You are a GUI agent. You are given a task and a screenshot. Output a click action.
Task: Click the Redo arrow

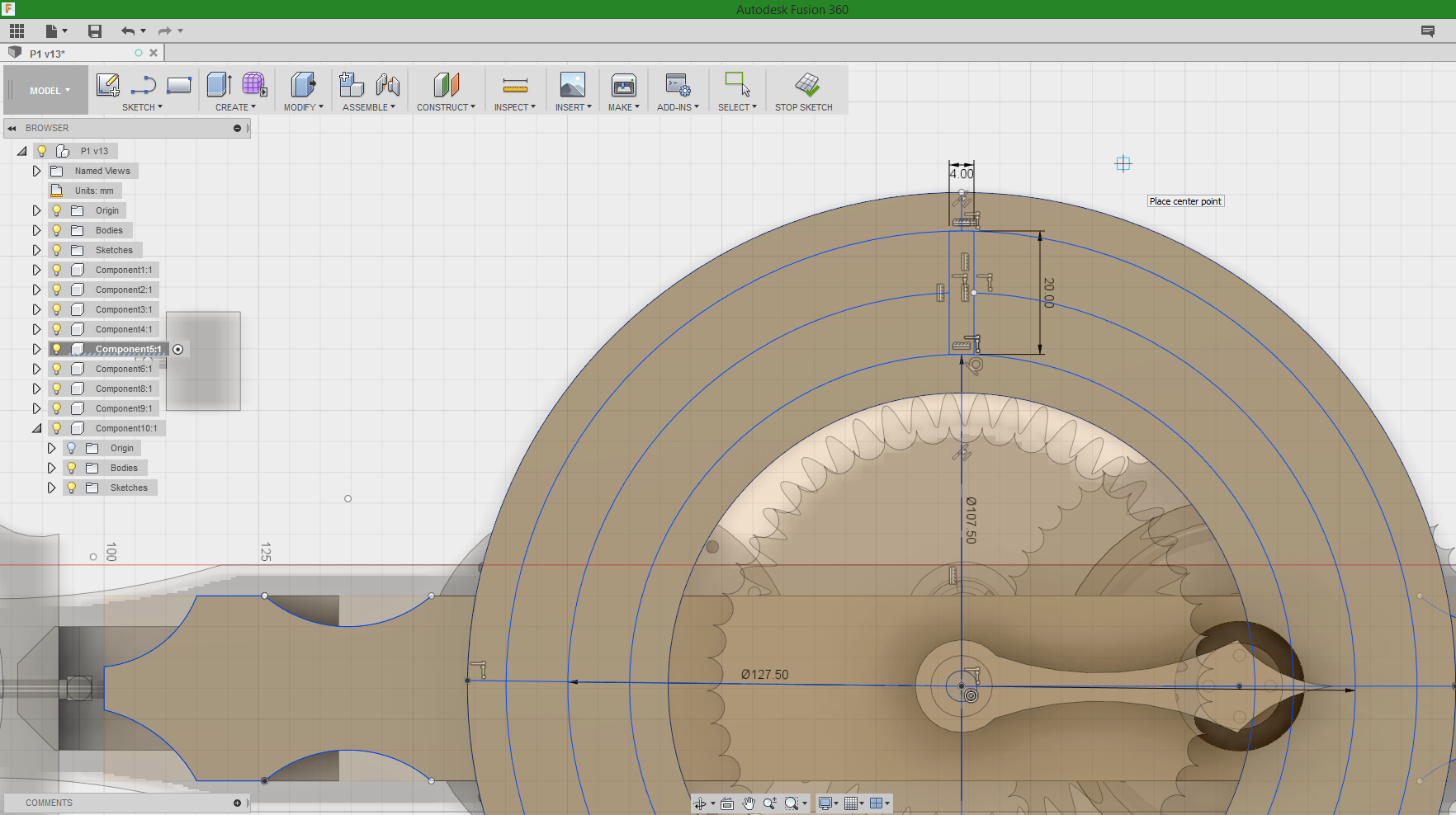[x=165, y=31]
